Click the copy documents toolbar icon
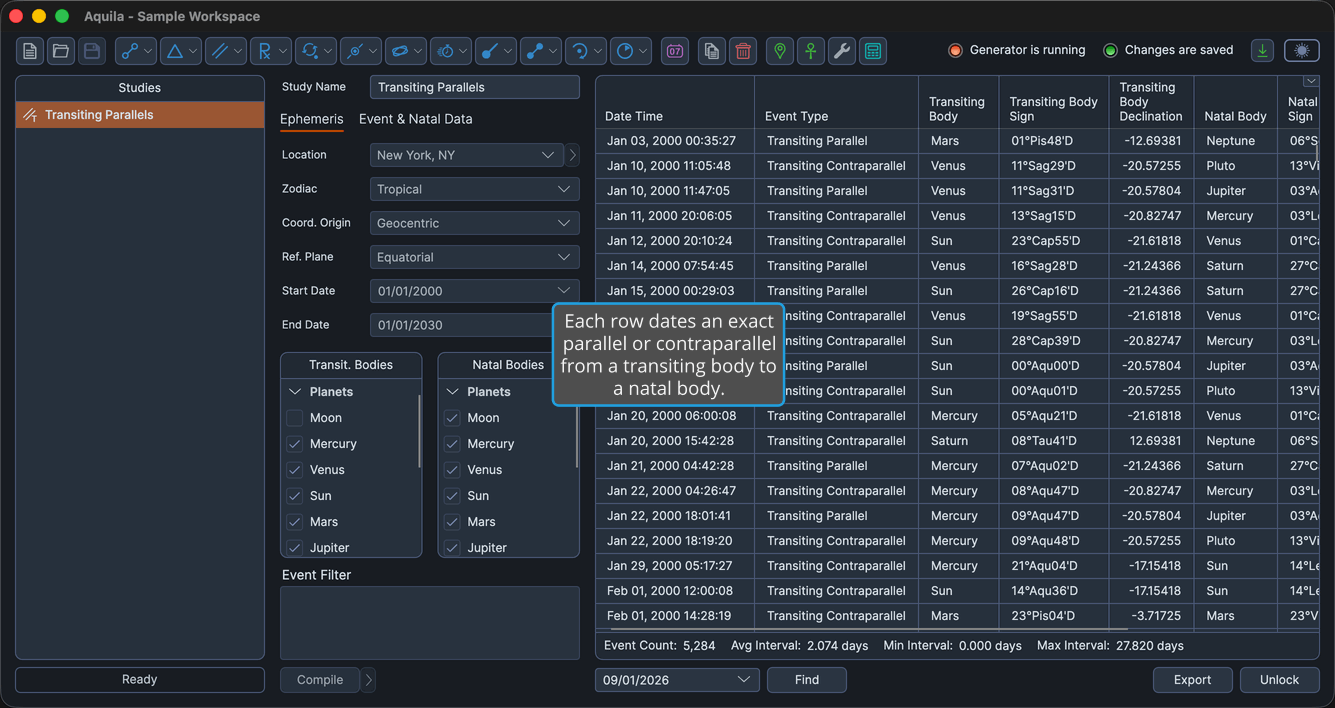 click(711, 51)
